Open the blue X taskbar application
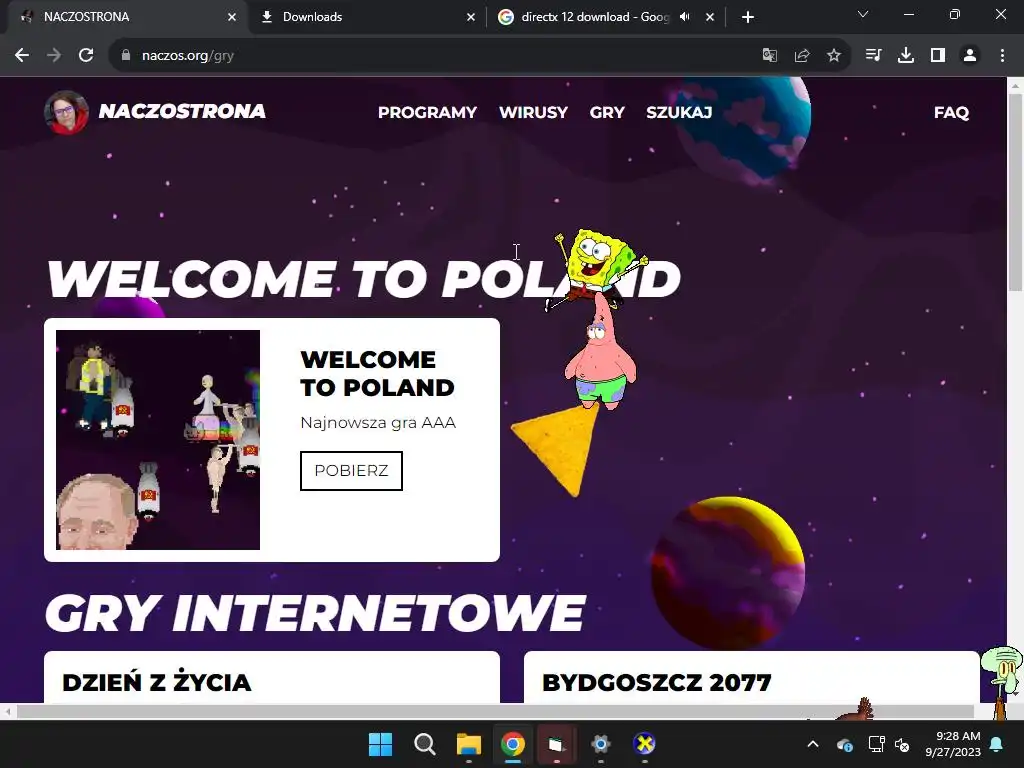The height and width of the screenshot is (768, 1024). (645, 744)
